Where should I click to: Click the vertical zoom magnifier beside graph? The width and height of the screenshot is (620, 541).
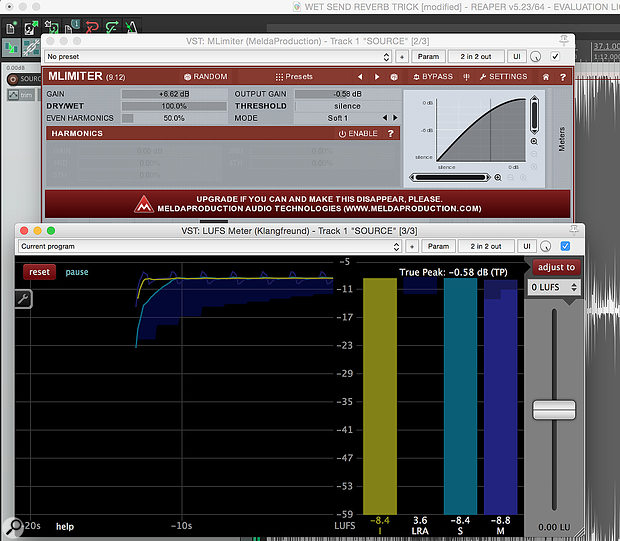click(x=534, y=142)
